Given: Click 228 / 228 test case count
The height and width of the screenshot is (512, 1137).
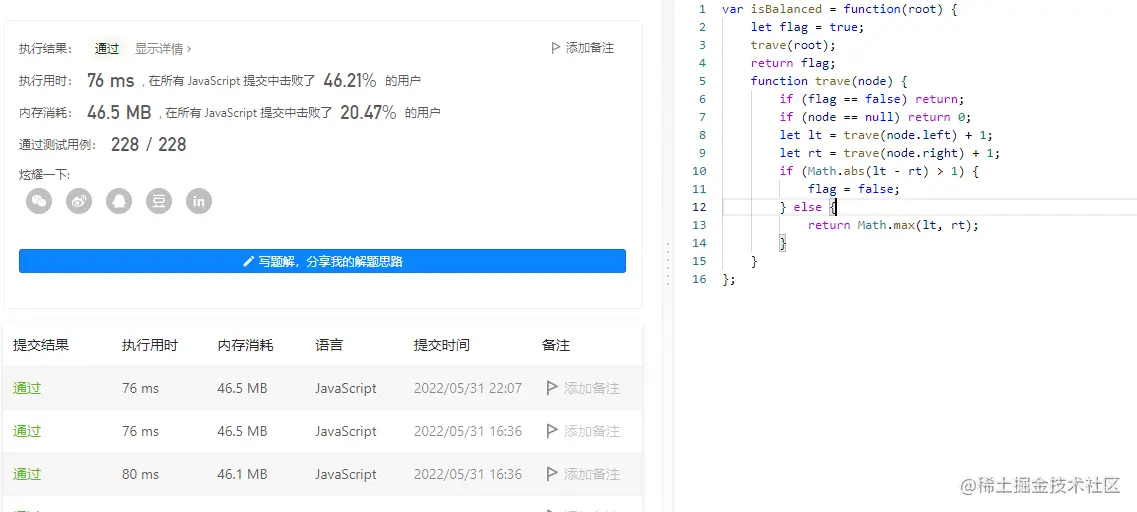Looking at the screenshot, I should tap(149, 144).
